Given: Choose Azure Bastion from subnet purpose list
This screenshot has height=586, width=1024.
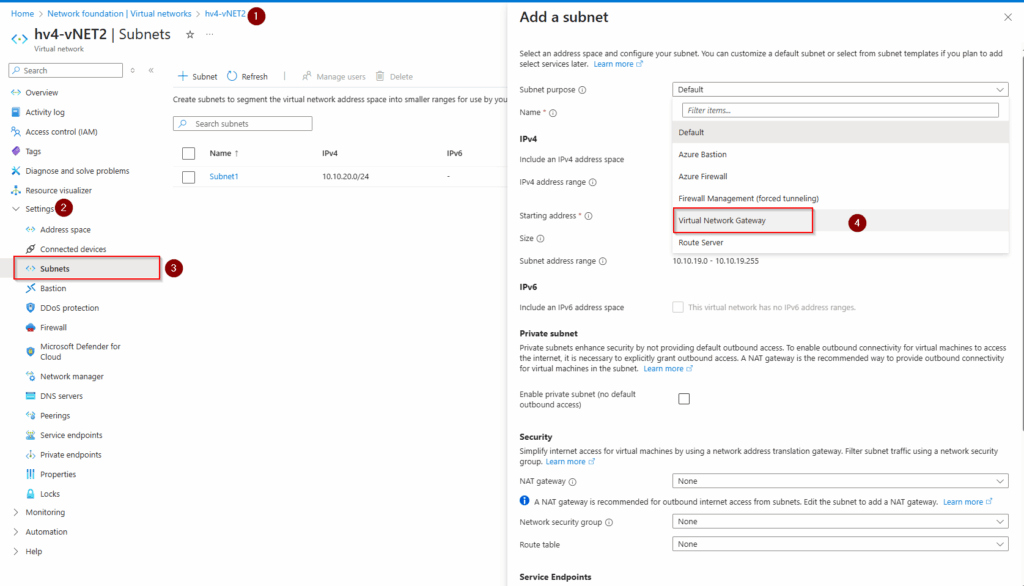Looking at the screenshot, I should [840, 155].
